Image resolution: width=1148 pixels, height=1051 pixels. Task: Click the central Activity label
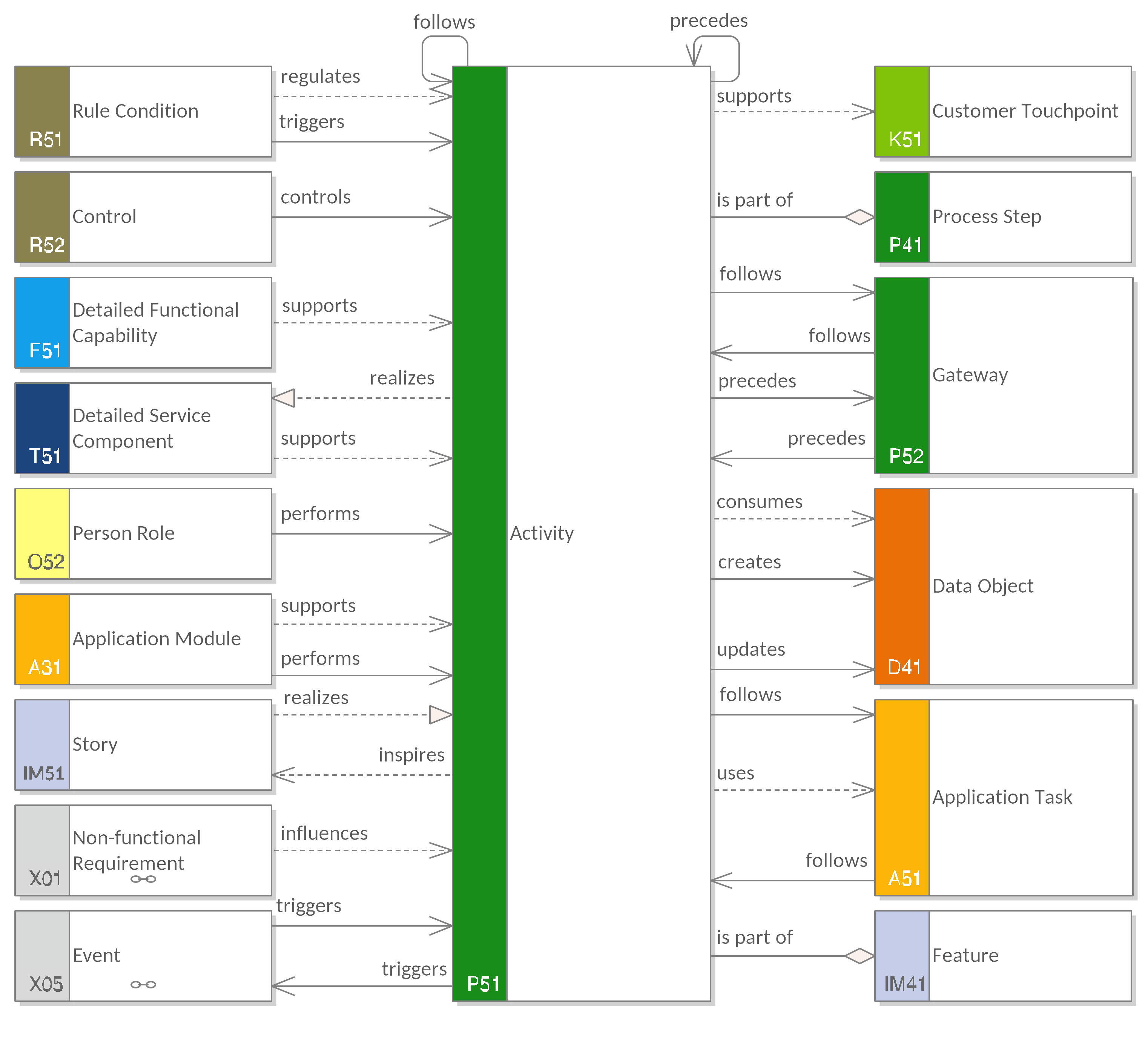[542, 533]
